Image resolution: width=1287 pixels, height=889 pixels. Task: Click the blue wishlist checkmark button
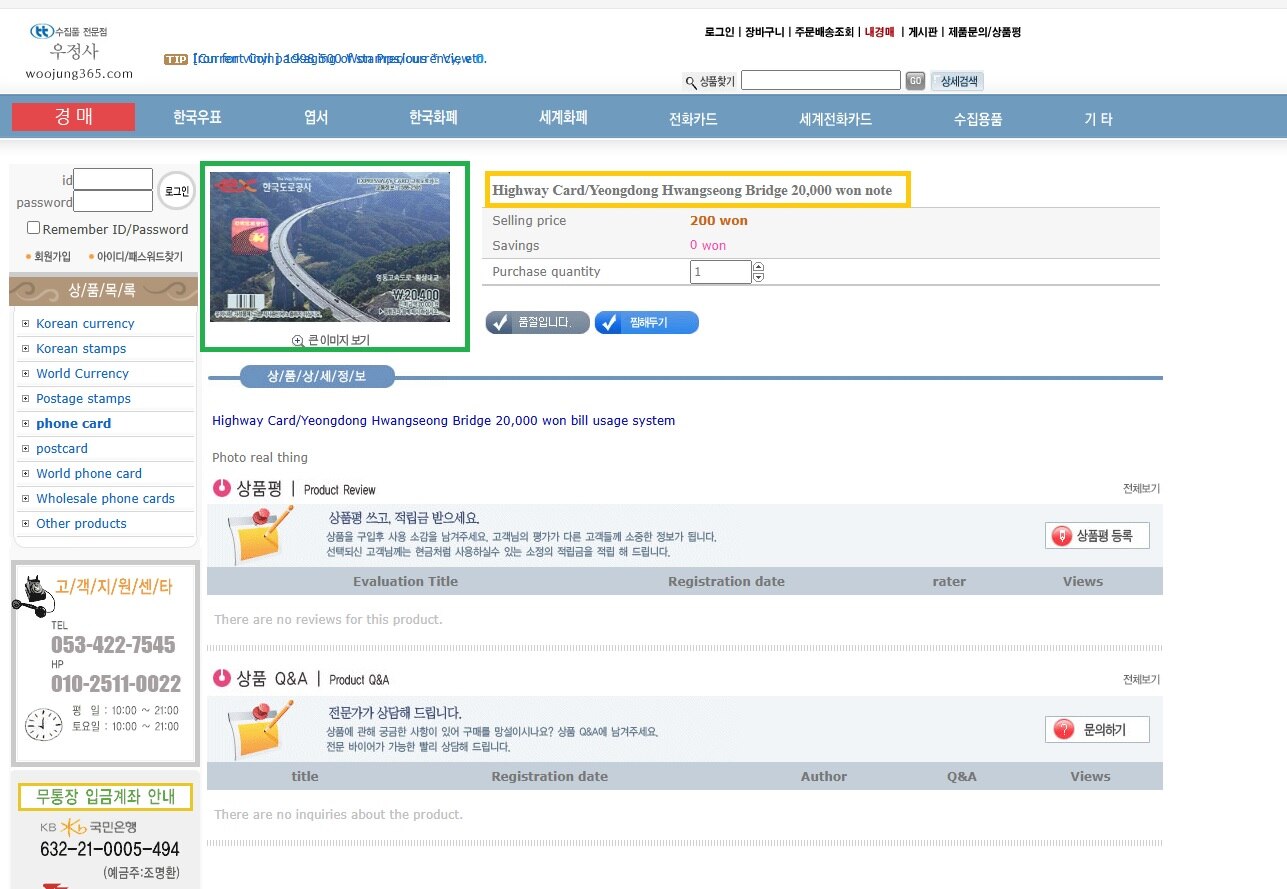pos(646,323)
